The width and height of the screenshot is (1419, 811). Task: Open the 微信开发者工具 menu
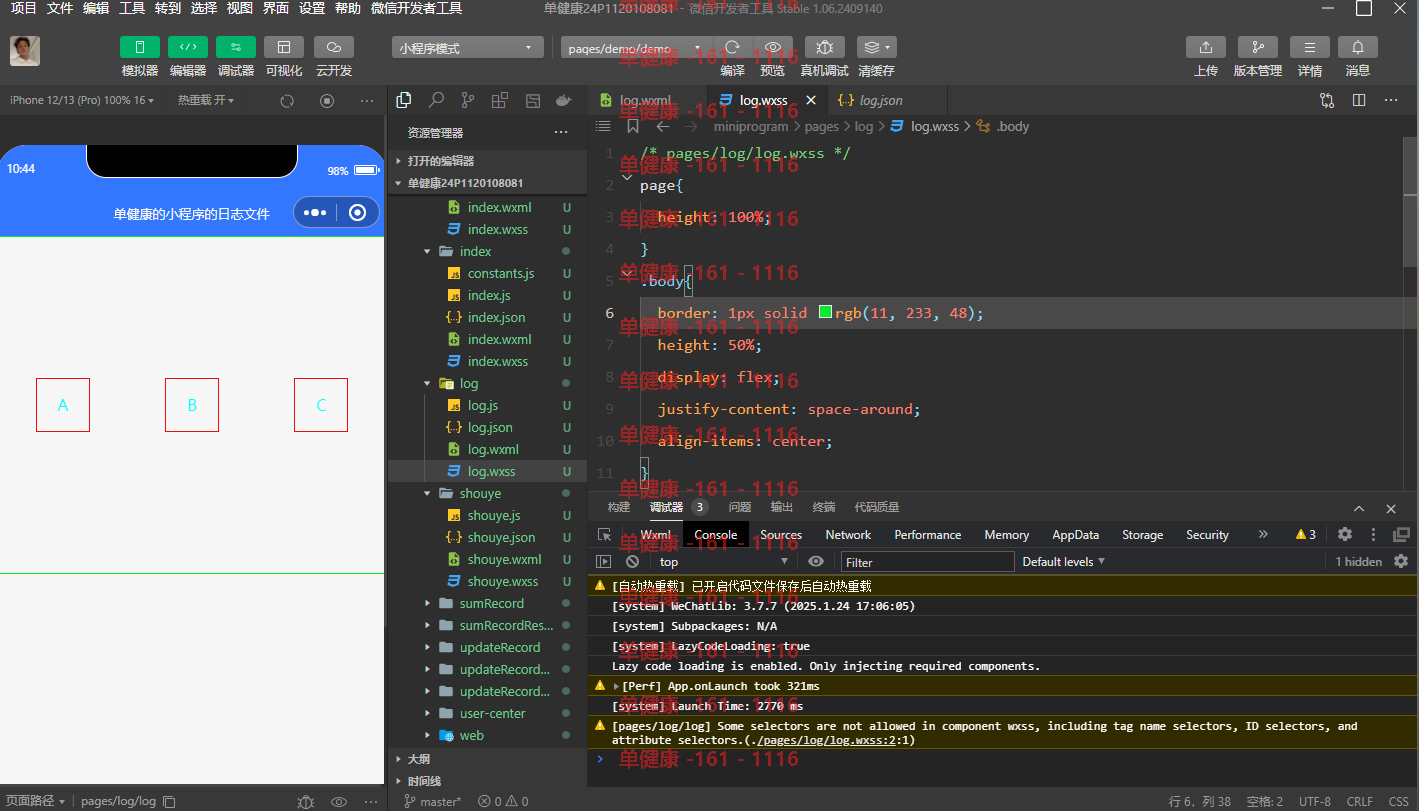point(416,8)
